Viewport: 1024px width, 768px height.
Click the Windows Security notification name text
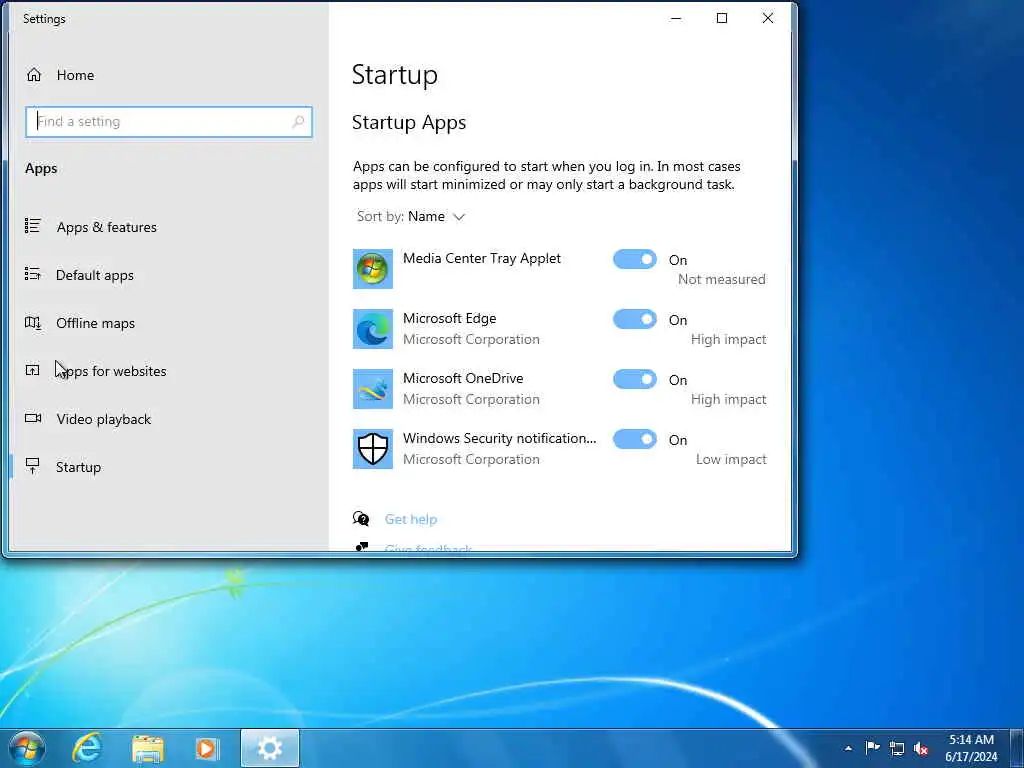tap(500, 438)
